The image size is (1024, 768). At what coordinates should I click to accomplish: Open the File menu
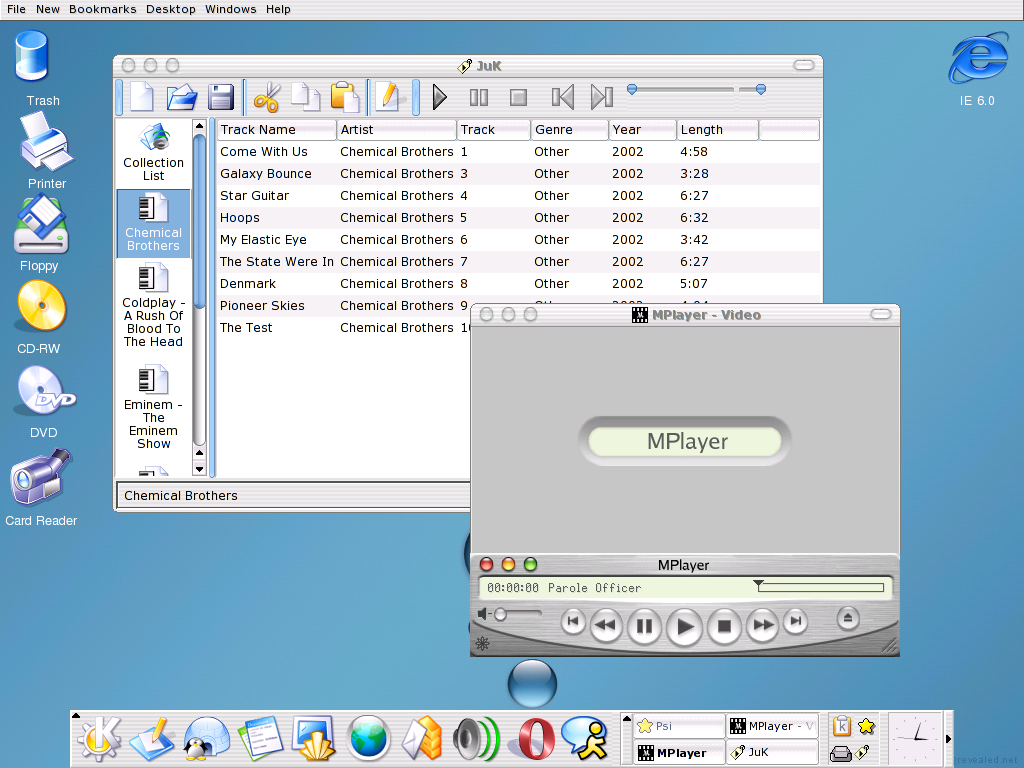(16, 9)
